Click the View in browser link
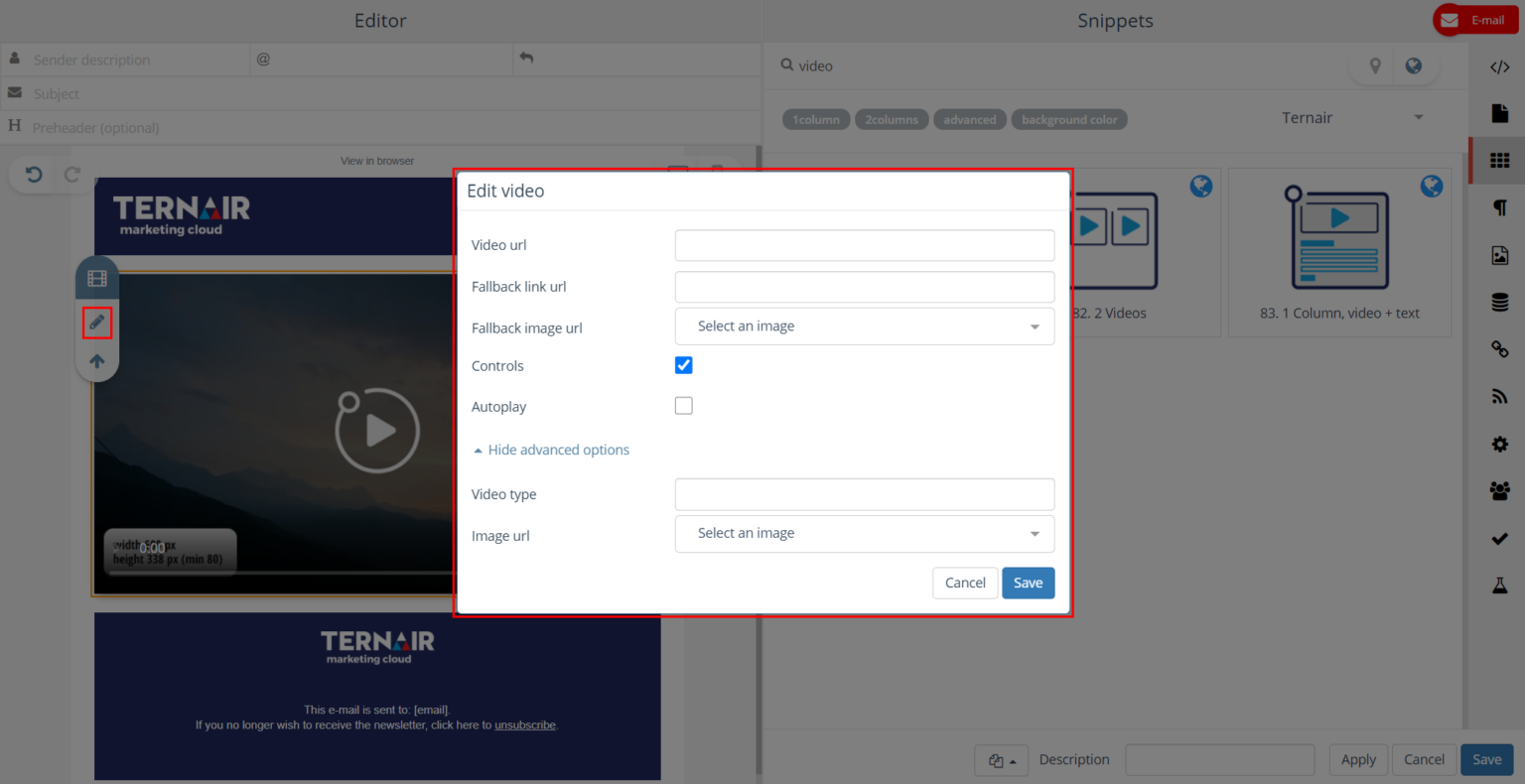The width and height of the screenshot is (1525, 784). click(x=377, y=161)
